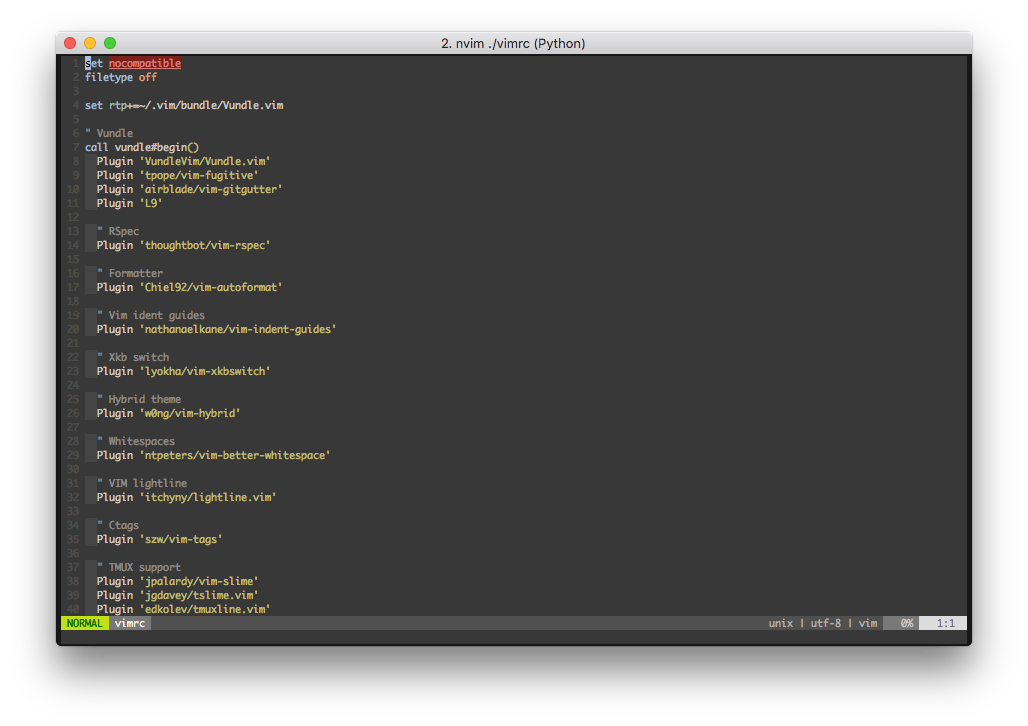Click 'filetype off' on line 2
The image size is (1028, 726).
121,77
